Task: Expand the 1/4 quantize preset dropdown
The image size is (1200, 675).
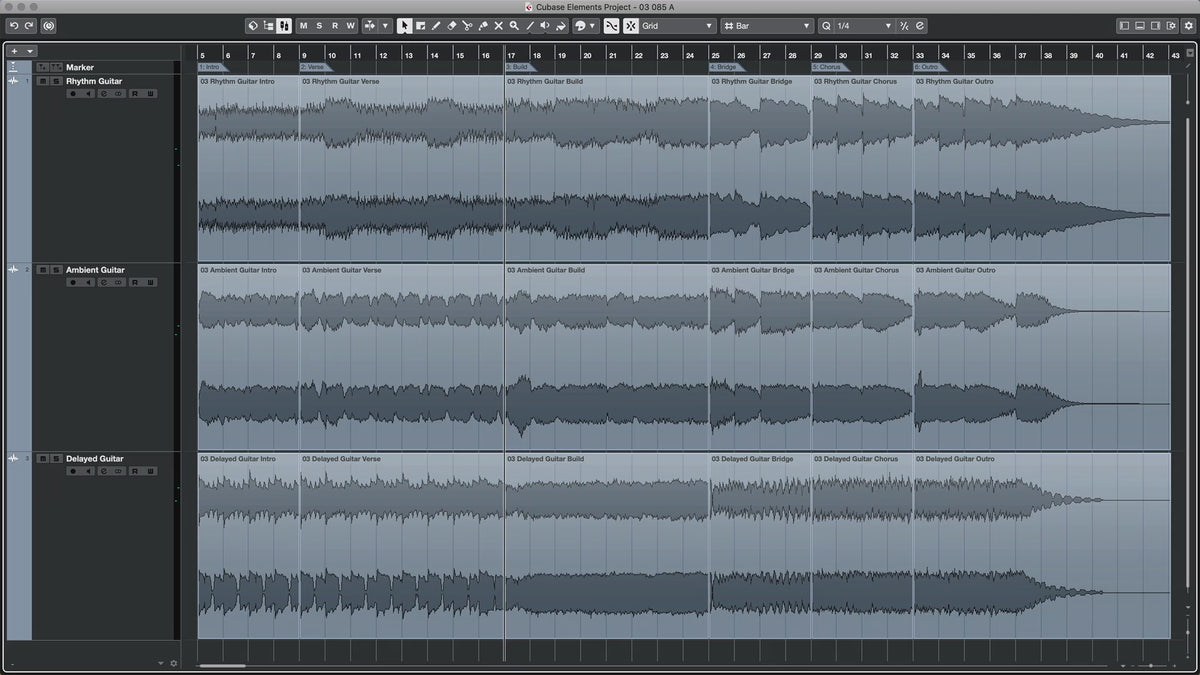Action: [856, 26]
